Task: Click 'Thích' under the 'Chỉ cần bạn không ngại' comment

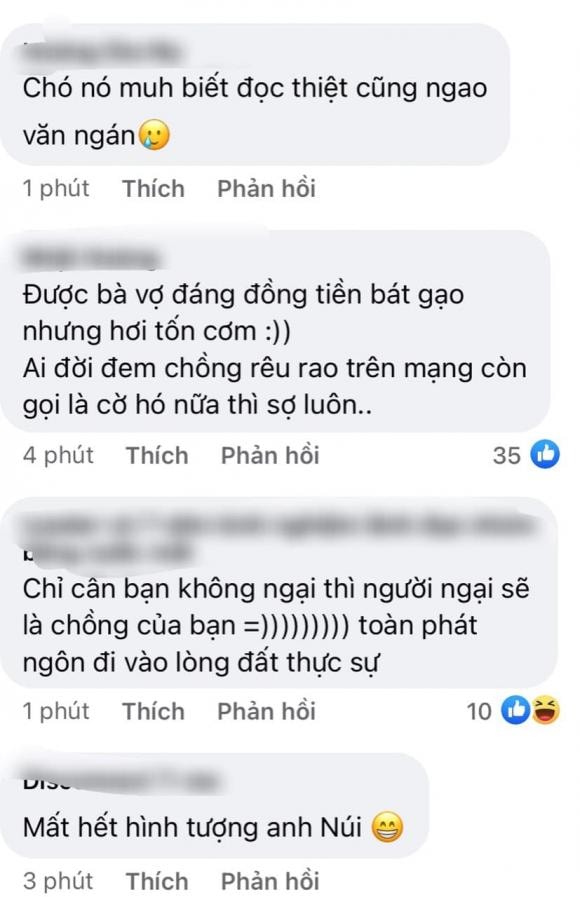Action: click(x=153, y=712)
